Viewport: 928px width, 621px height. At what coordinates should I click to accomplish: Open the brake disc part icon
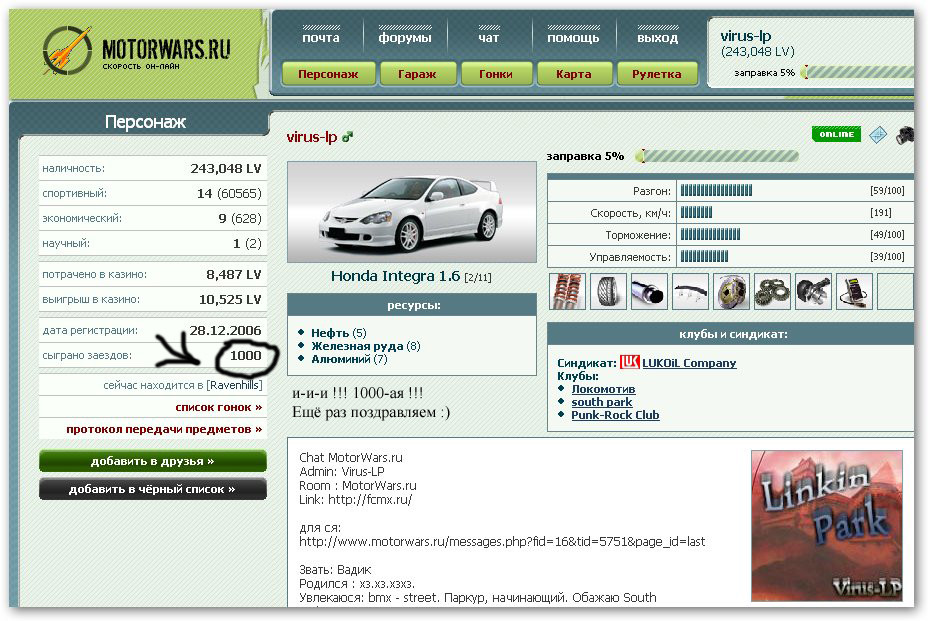731,292
